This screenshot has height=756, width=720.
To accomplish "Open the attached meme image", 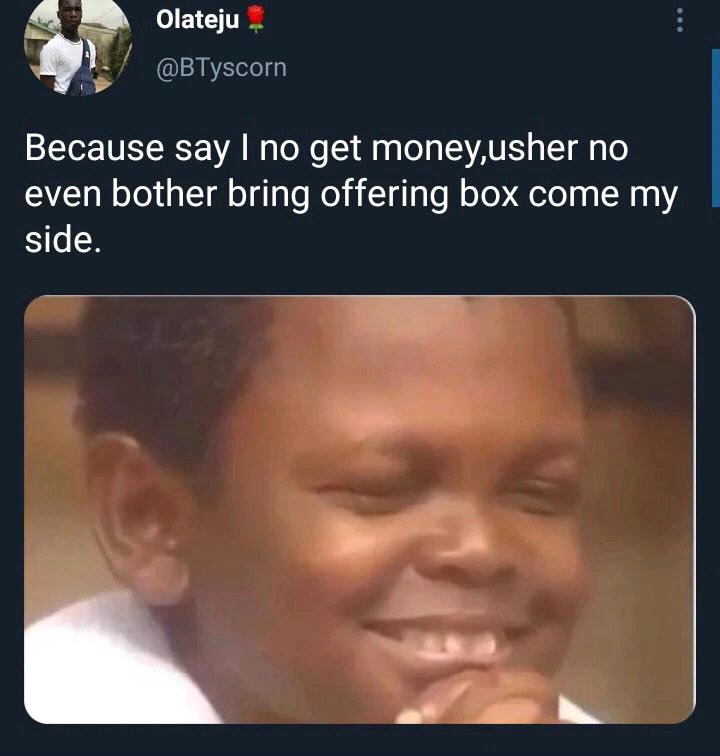I will click(x=360, y=509).
